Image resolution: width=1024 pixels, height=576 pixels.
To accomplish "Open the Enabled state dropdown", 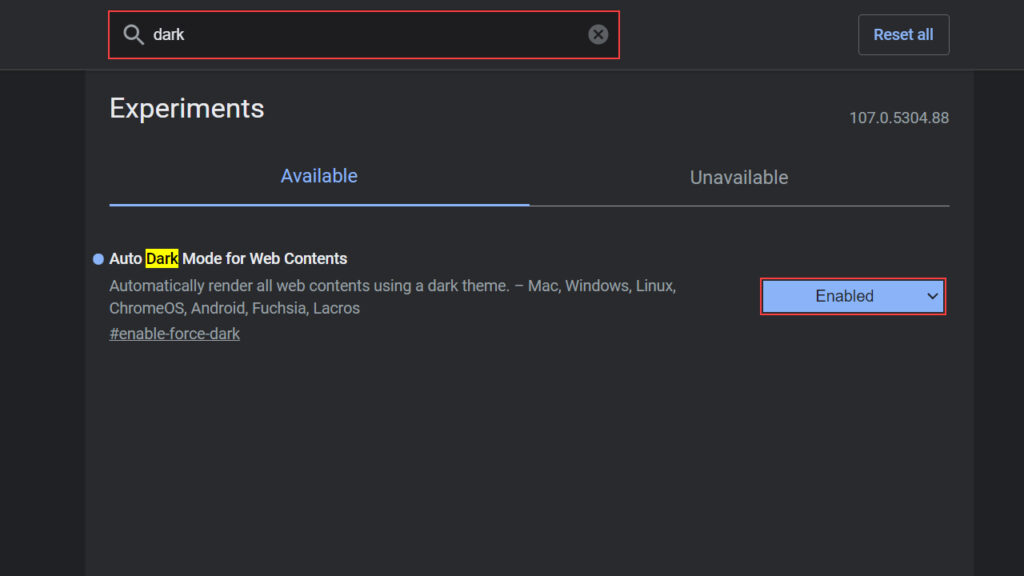I will tap(853, 296).
